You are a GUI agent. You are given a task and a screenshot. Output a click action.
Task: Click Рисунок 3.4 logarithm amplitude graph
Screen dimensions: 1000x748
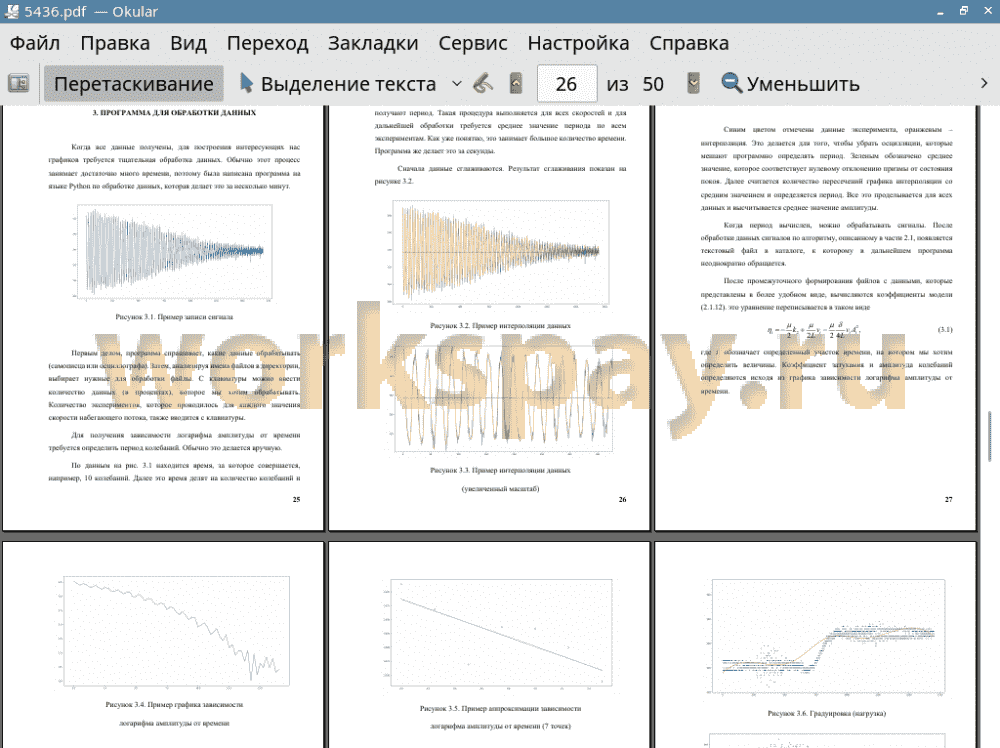point(173,631)
